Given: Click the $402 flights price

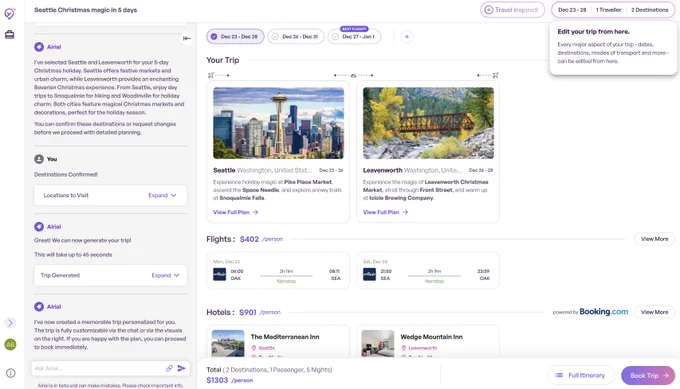Looking at the screenshot, I should (249, 239).
